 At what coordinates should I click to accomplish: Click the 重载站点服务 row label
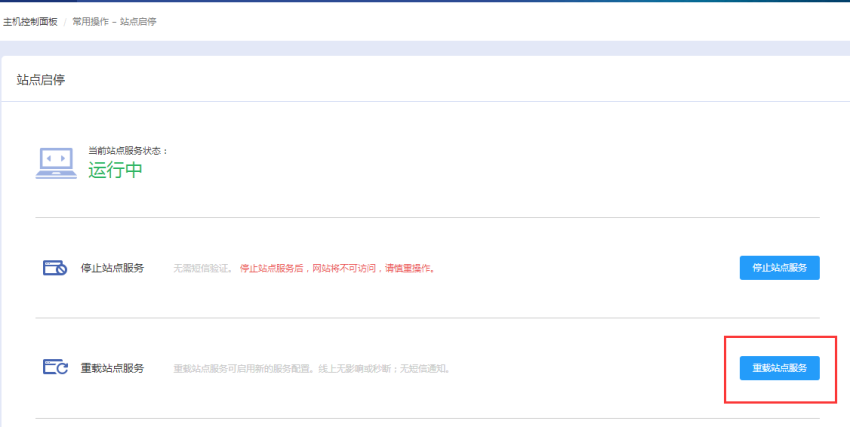pos(112,368)
